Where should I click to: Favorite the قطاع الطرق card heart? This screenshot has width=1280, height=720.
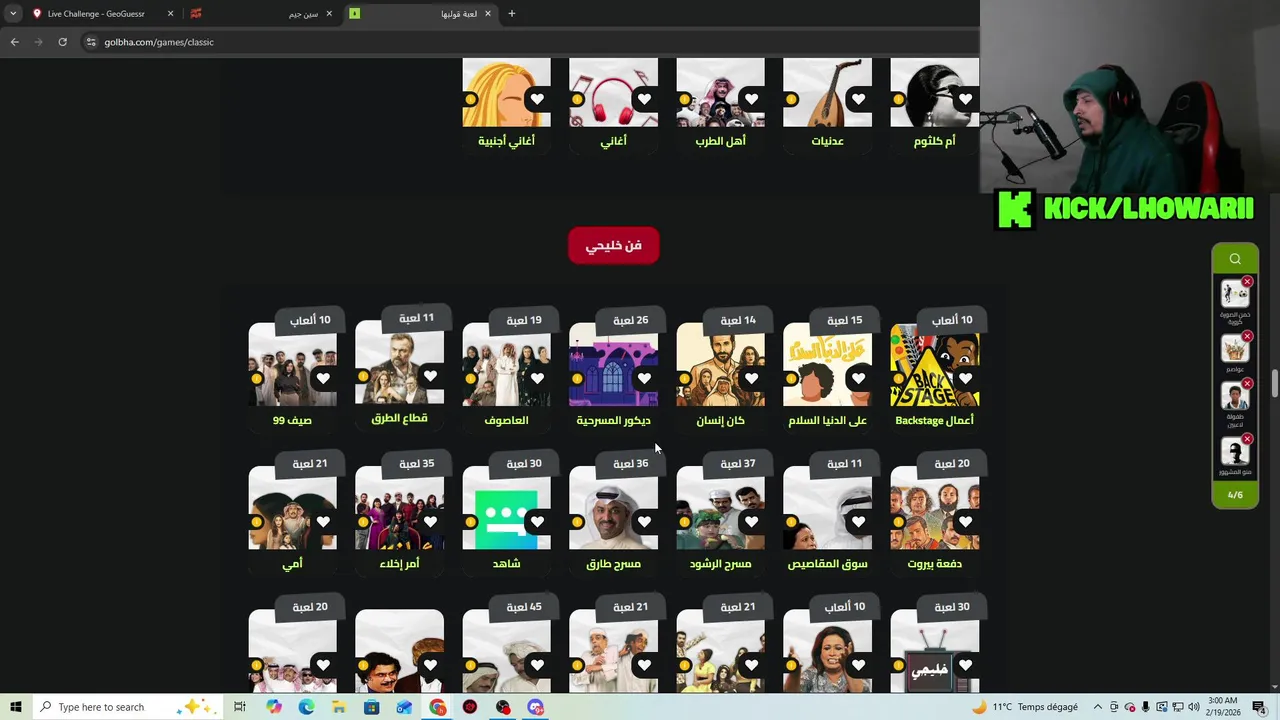(x=430, y=376)
